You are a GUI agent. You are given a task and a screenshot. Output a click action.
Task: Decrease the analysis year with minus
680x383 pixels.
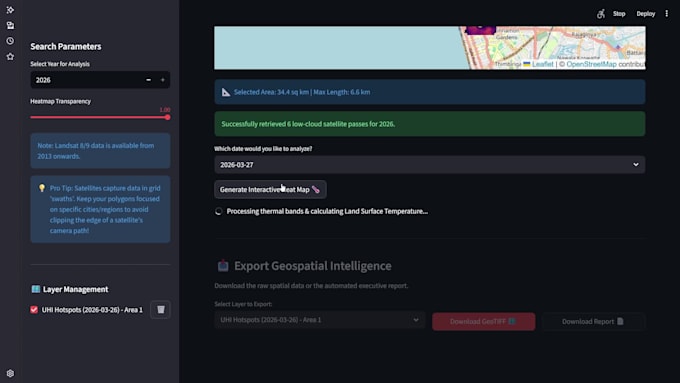[148, 80]
